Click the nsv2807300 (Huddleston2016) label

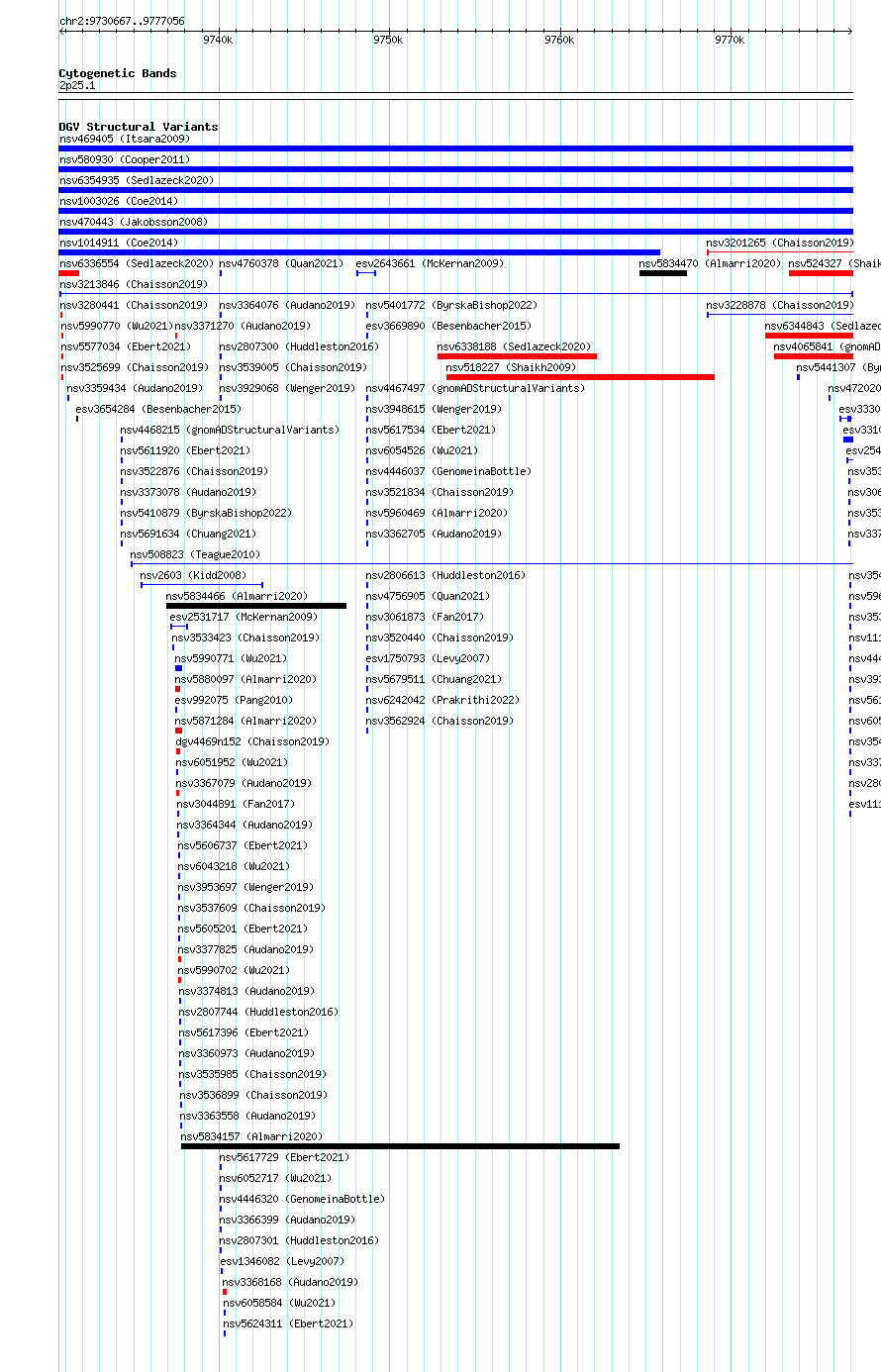click(x=300, y=346)
